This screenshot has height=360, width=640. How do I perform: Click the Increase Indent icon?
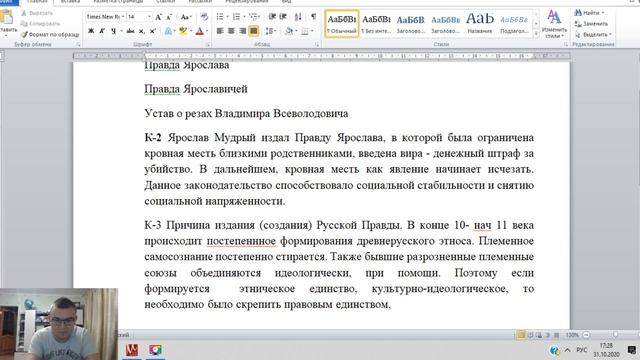(x=283, y=17)
